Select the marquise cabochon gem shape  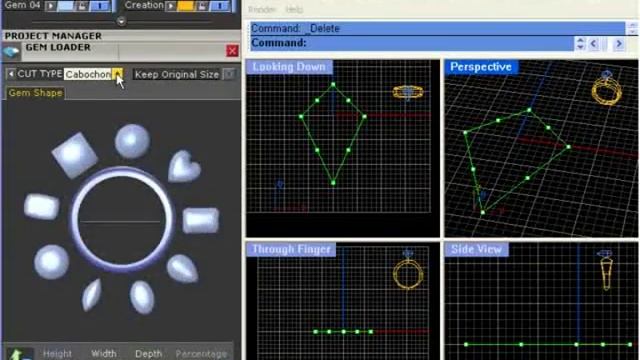click(91, 295)
